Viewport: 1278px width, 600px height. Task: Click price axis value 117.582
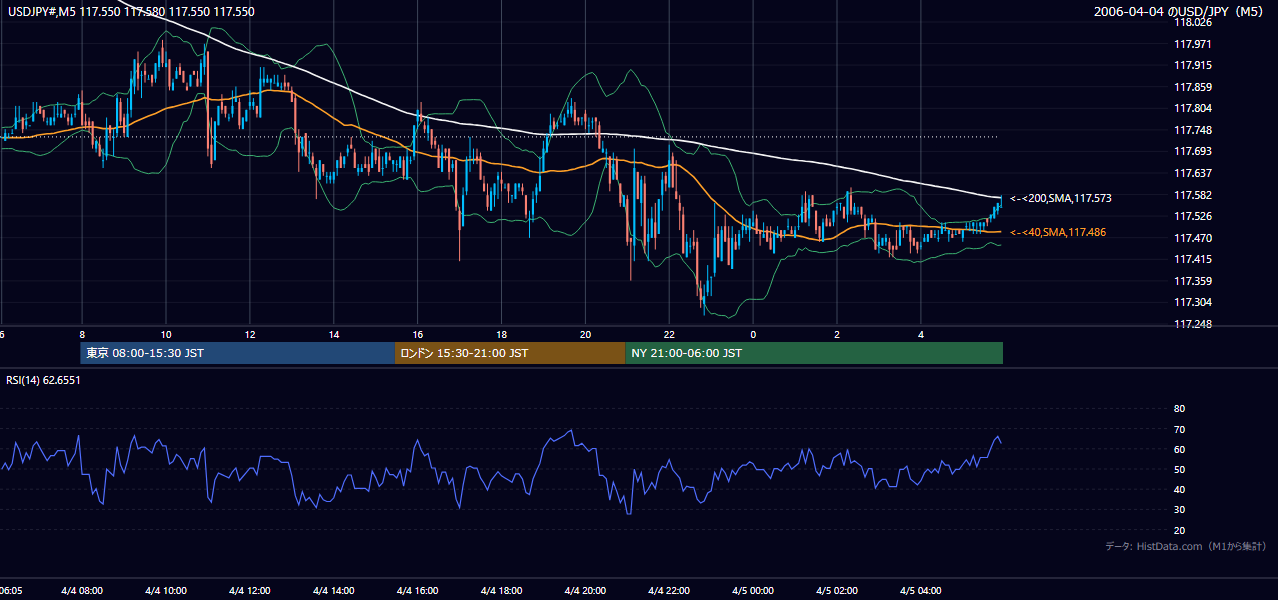point(1191,195)
